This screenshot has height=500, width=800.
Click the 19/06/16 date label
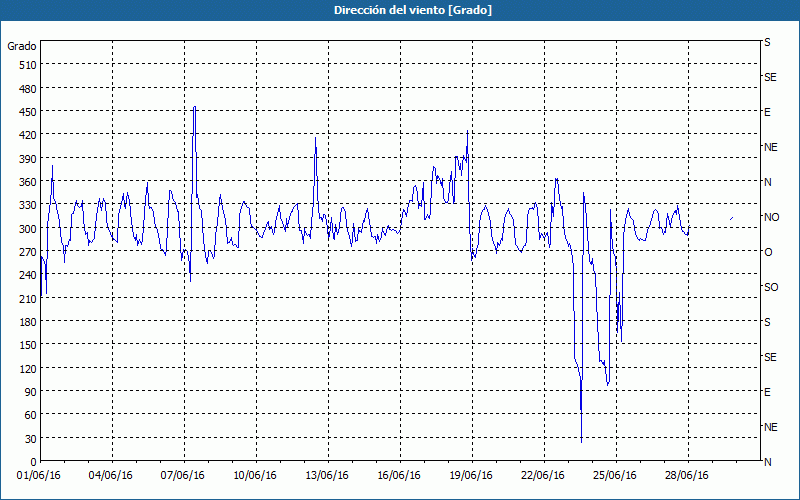click(471, 476)
